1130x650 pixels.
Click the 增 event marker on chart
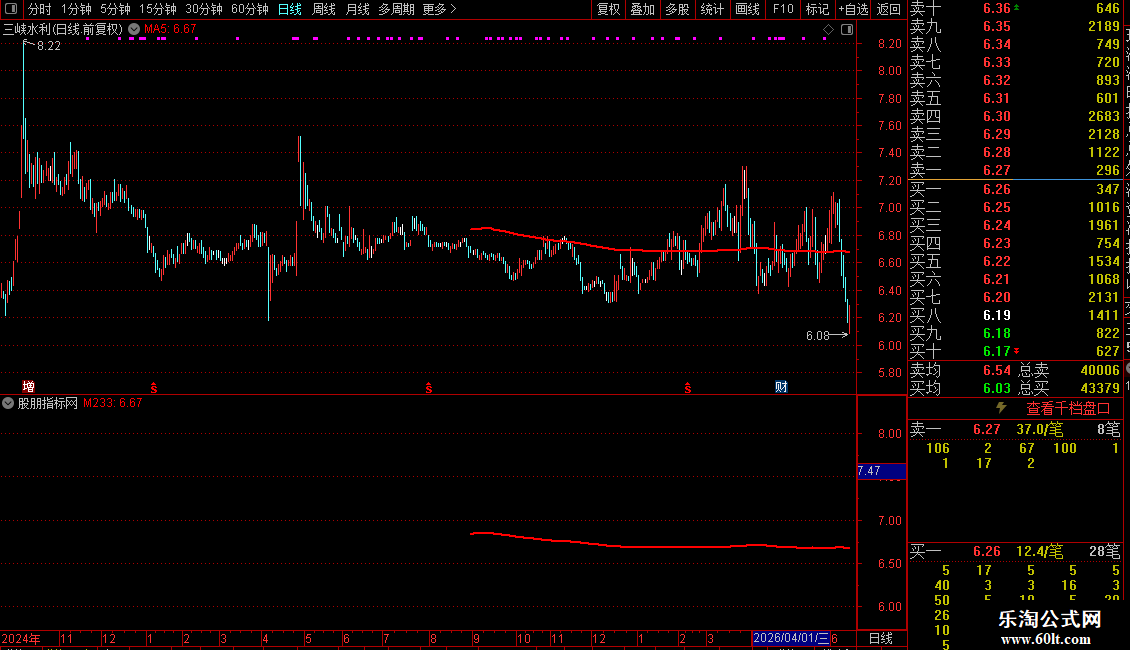pyautogui.click(x=29, y=386)
